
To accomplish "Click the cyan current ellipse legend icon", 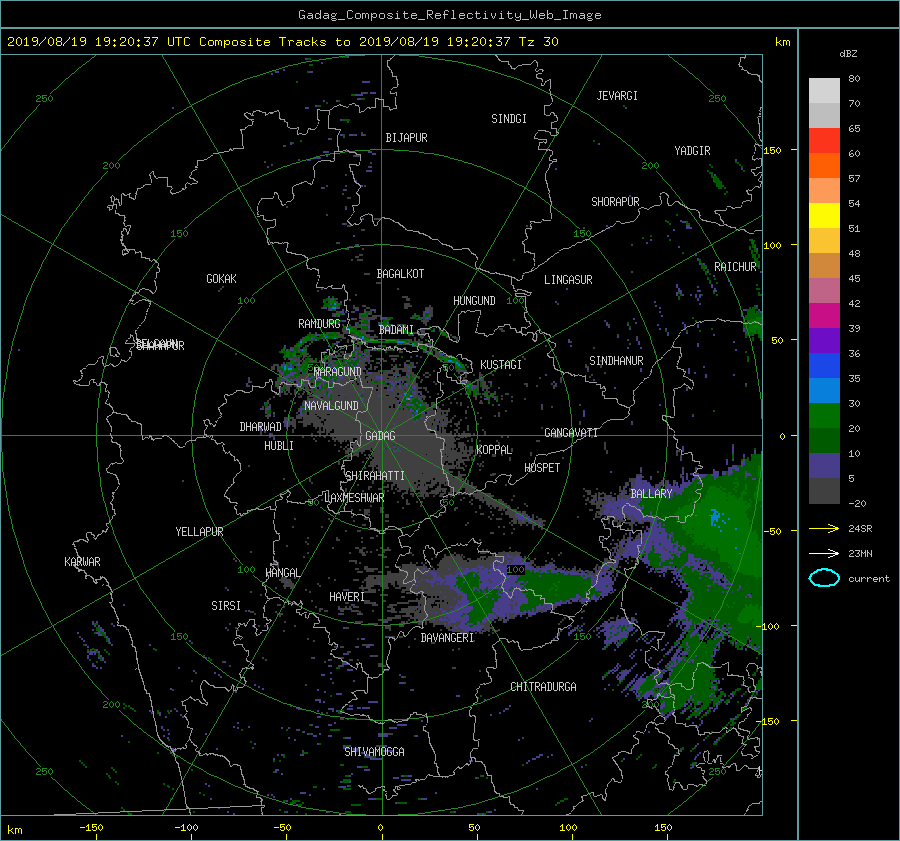I will pyautogui.click(x=824, y=578).
